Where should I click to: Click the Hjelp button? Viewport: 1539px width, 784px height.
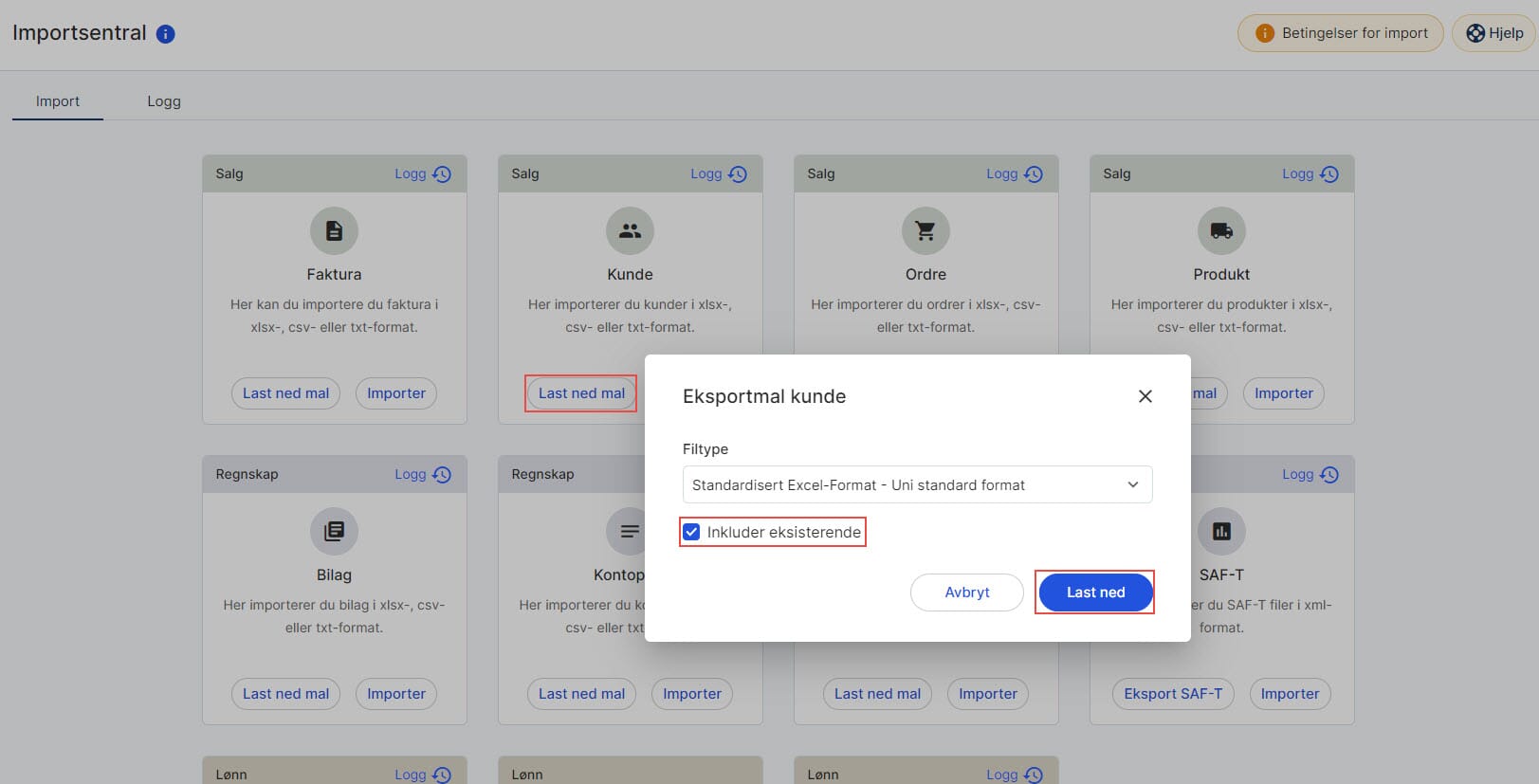1495,33
